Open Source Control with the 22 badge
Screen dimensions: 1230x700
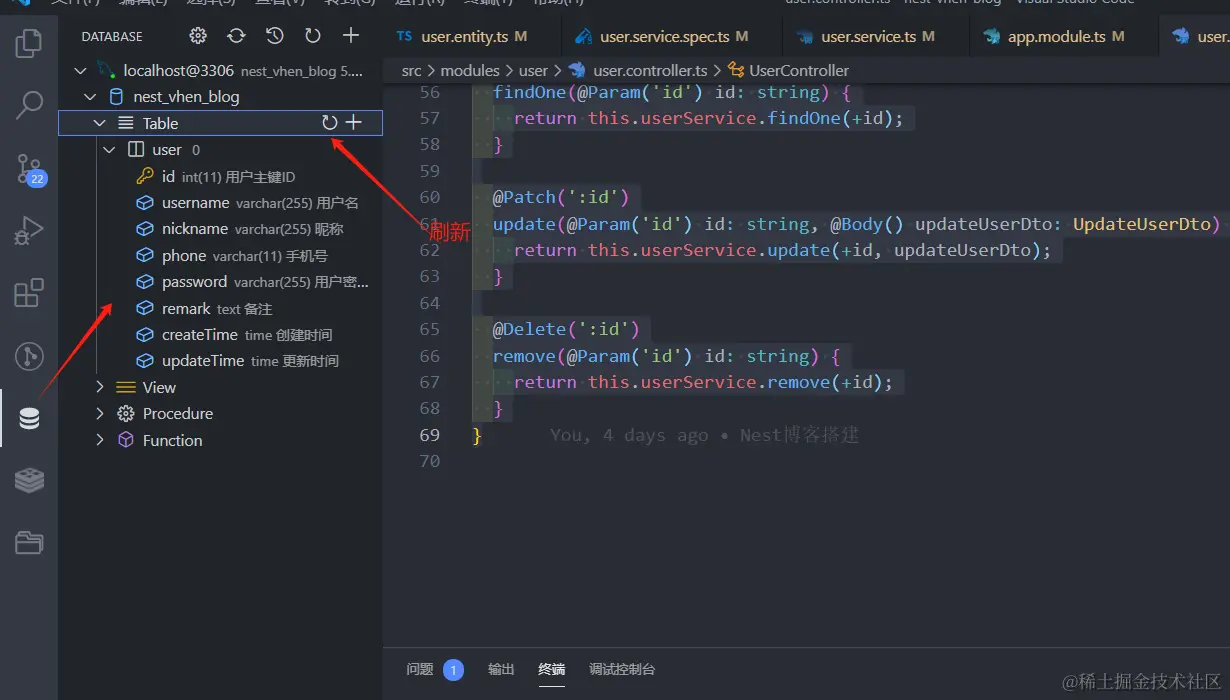point(29,169)
